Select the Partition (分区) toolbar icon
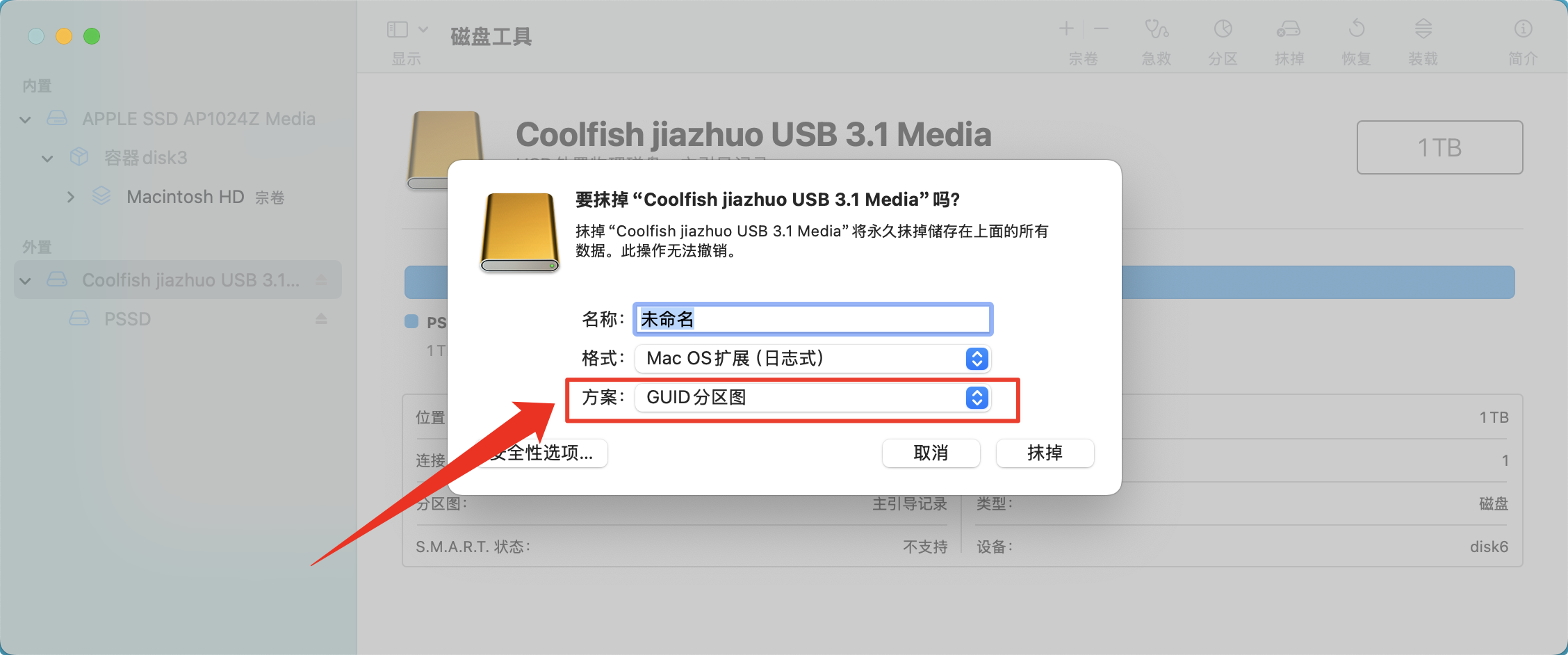This screenshot has height=655, width=1568. pos(1223,29)
